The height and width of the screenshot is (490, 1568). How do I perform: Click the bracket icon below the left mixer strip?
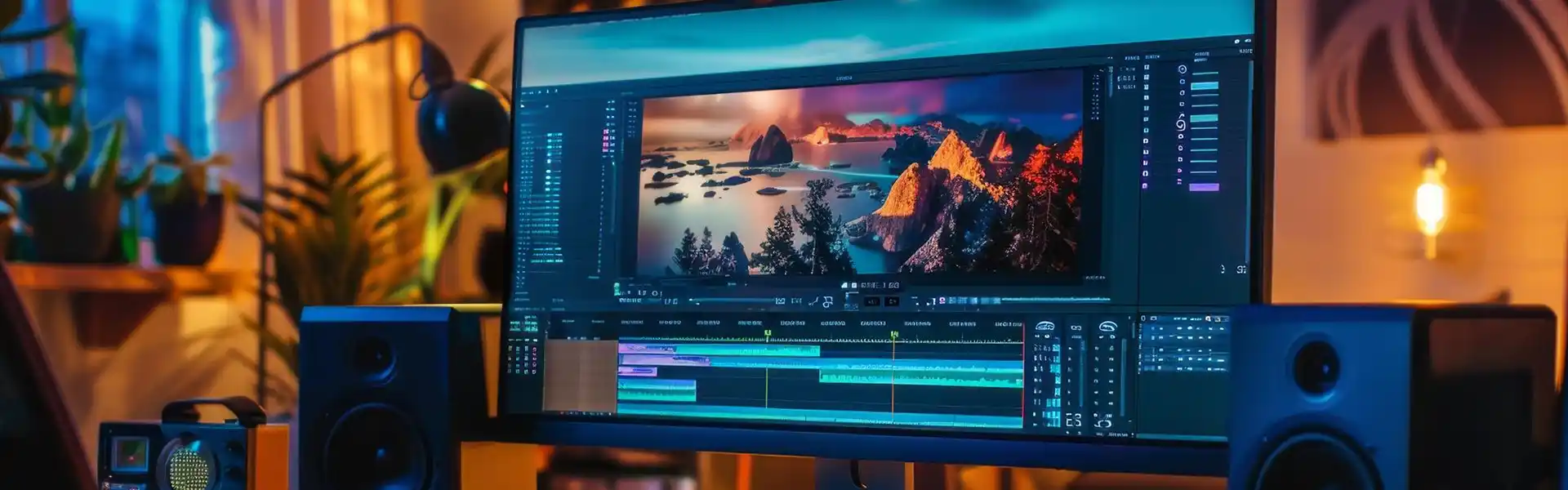click(1074, 421)
